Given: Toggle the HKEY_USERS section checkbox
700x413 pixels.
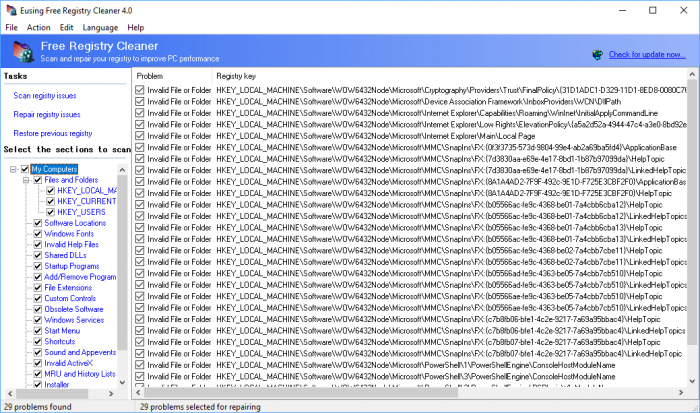Looking at the screenshot, I should tap(50, 212).
